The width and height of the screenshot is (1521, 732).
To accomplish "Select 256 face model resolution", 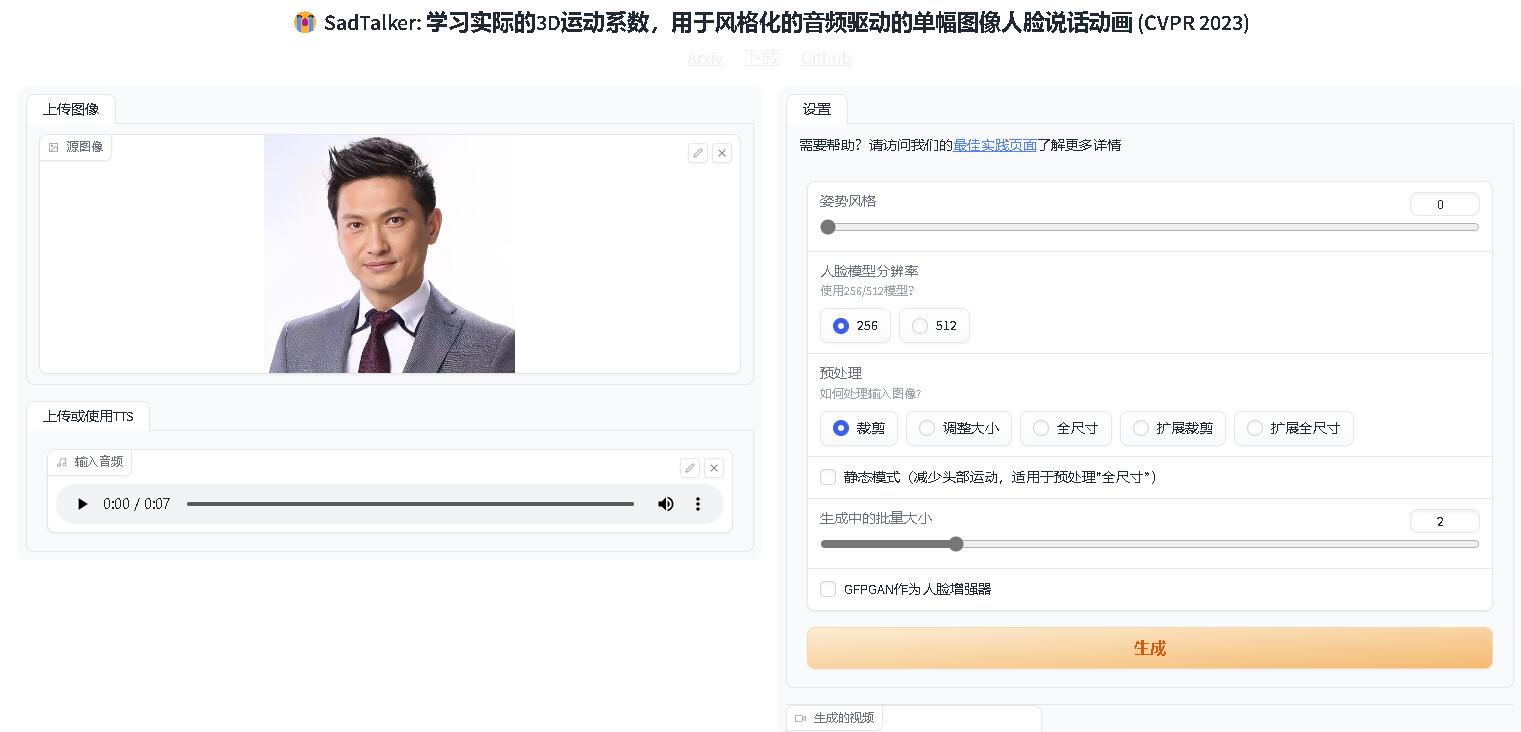I will (x=855, y=325).
